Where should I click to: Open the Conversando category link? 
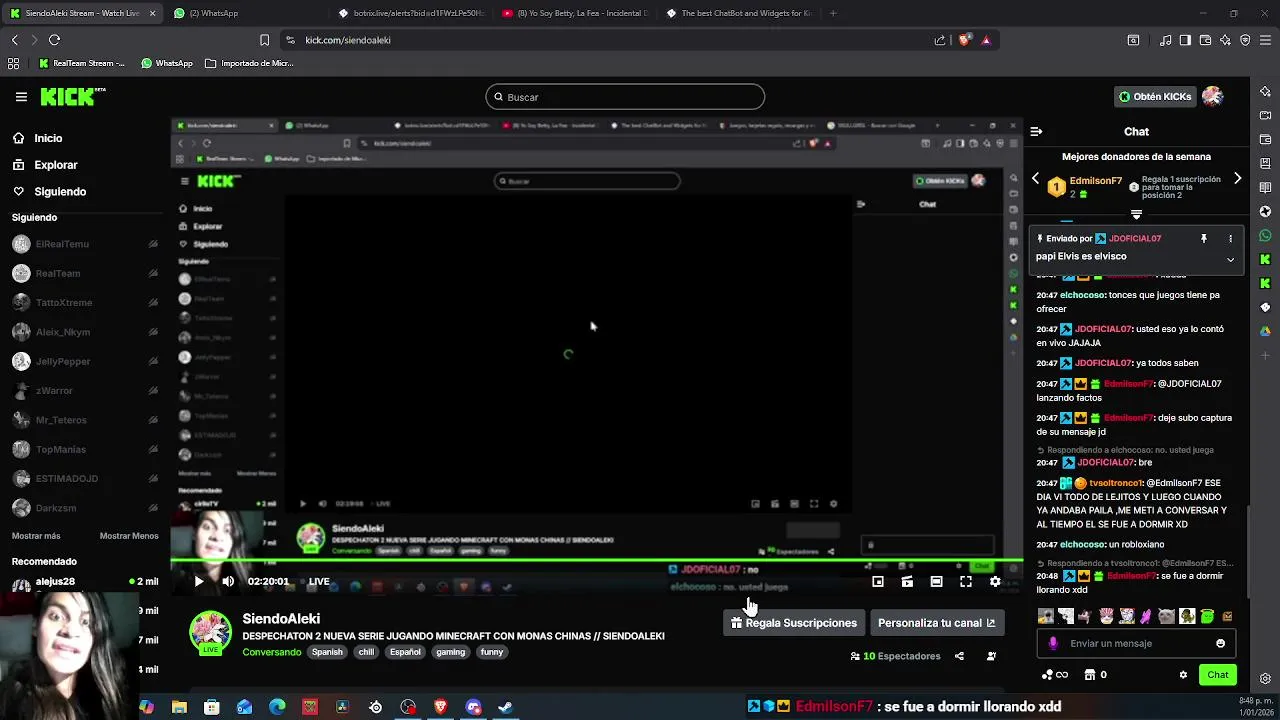[272, 652]
